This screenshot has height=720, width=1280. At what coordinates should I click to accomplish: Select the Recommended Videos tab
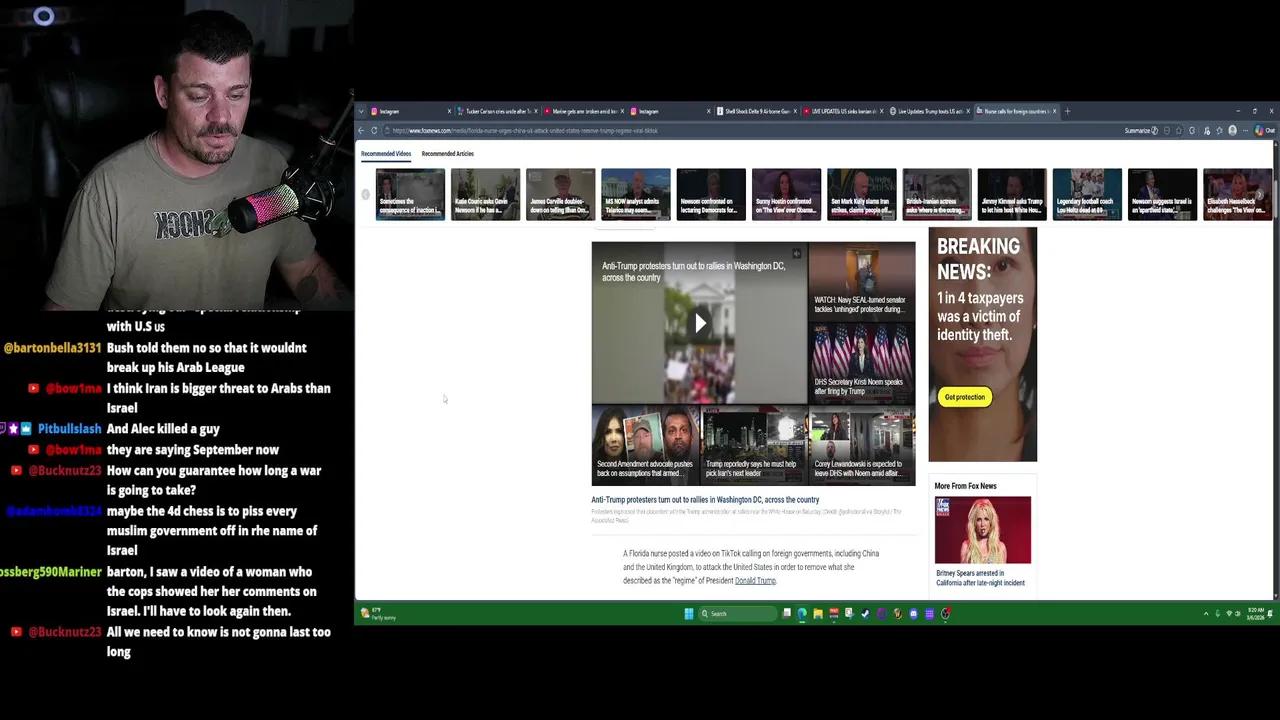[x=386, y=154]
